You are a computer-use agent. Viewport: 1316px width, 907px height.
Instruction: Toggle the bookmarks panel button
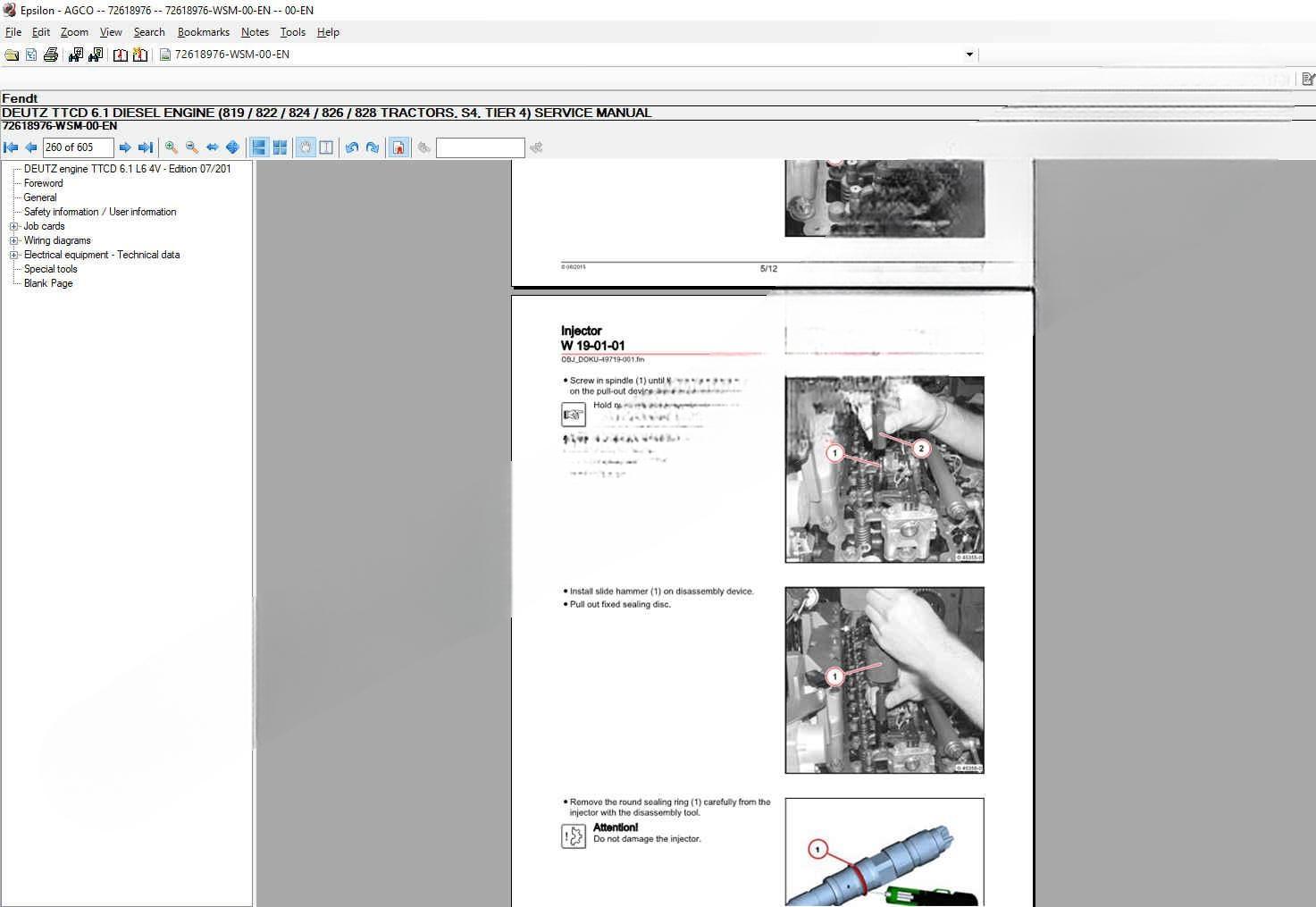pyautogui.click(x=399, y=147)
